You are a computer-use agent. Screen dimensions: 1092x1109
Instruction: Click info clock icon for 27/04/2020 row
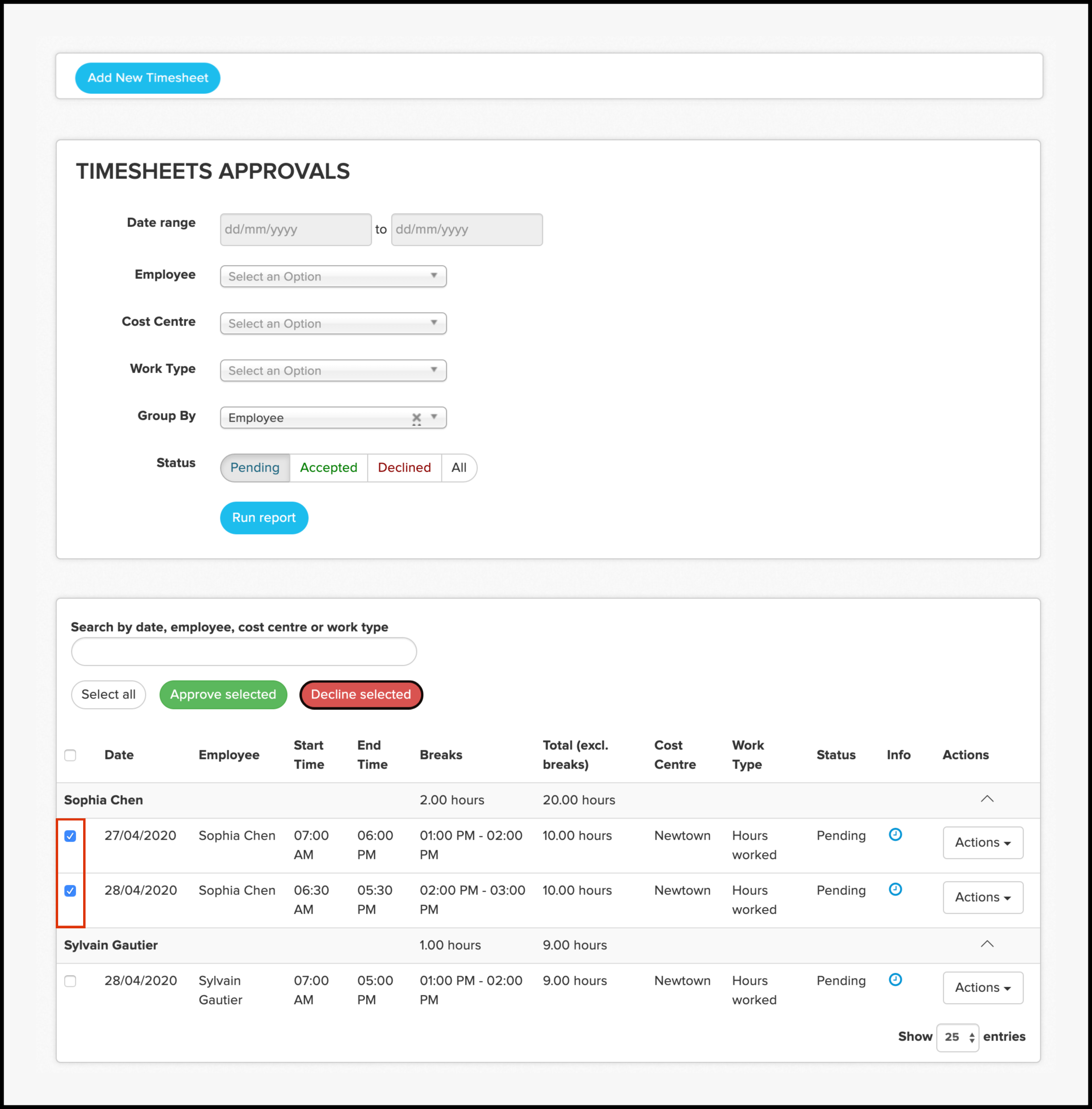895,834
